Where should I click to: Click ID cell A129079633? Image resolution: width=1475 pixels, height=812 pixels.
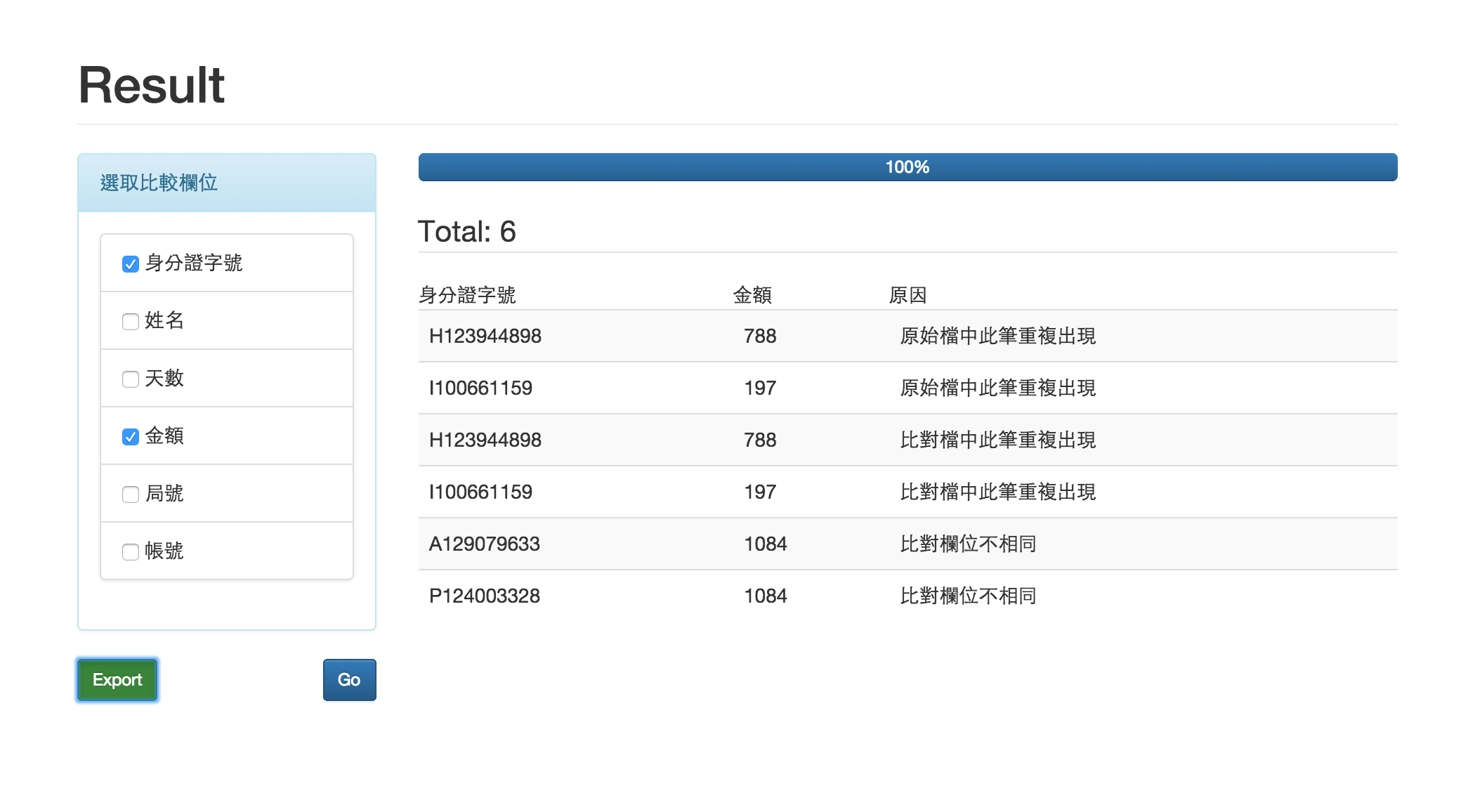485,544
